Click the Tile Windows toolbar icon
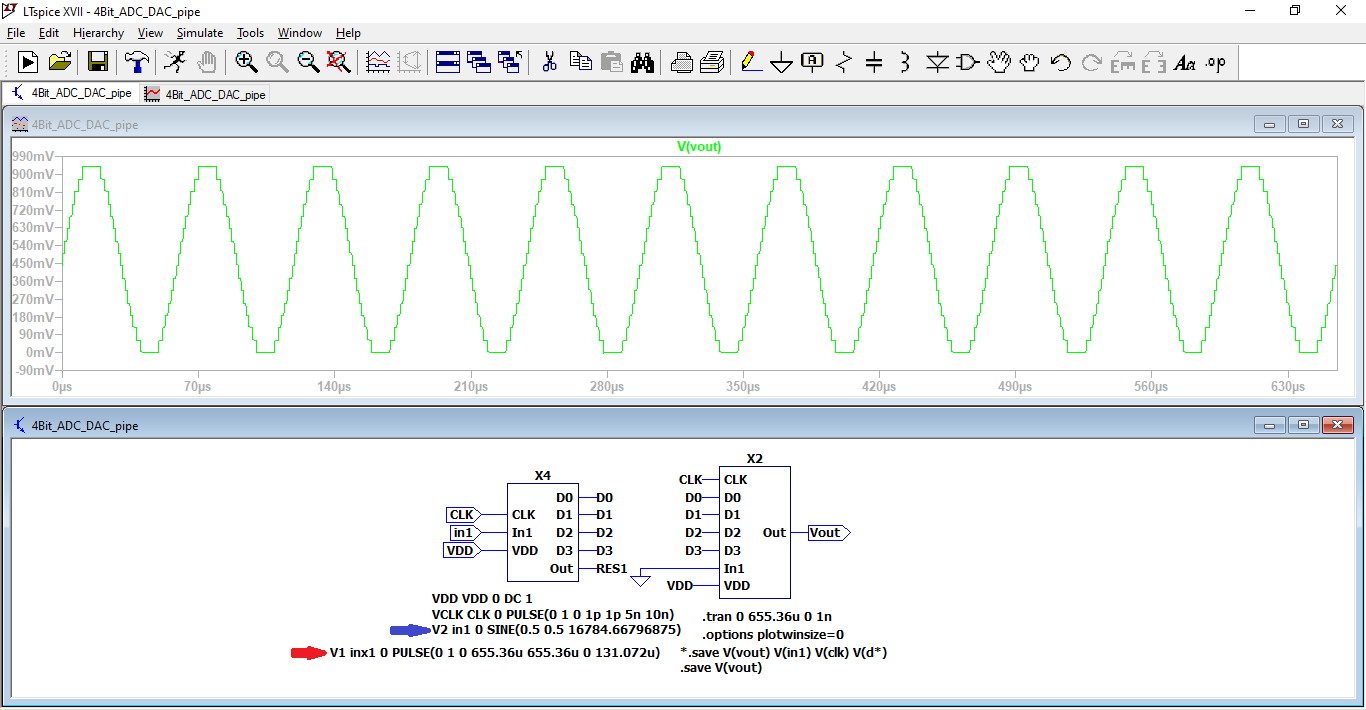 447,62
